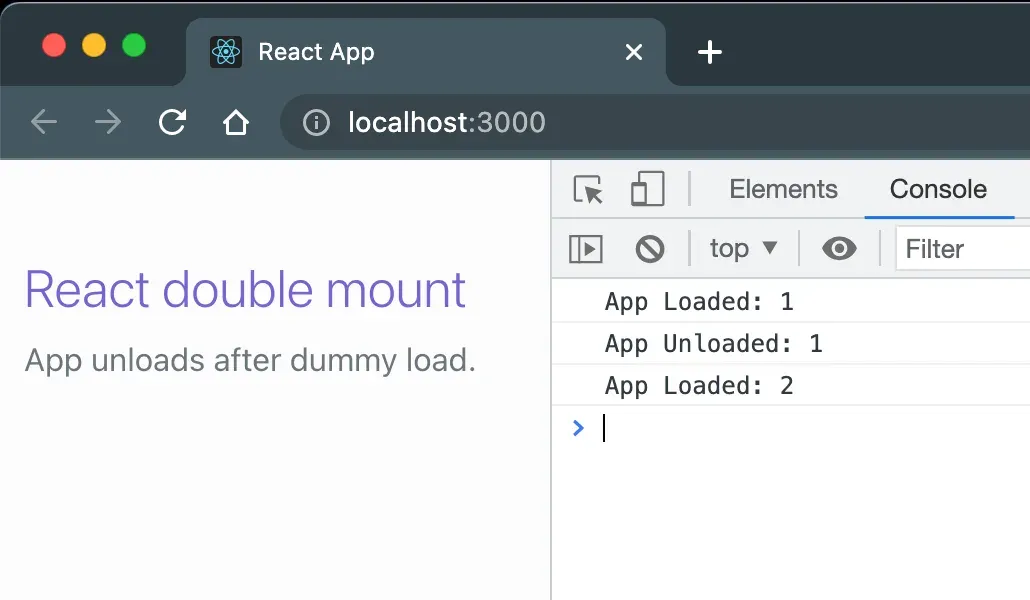Select the Console tab
Screen dimensions: 1030x600
coord(938,189)
